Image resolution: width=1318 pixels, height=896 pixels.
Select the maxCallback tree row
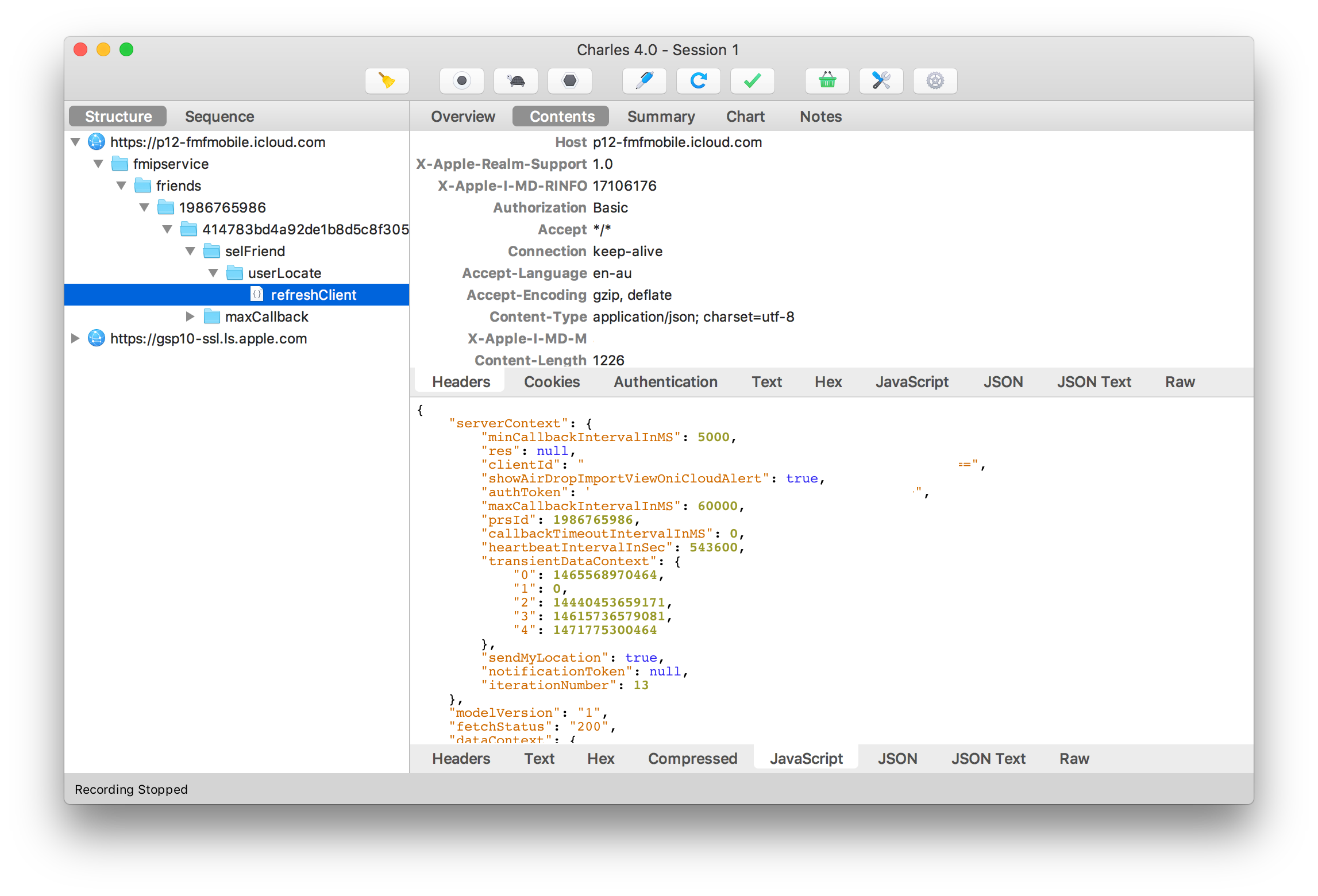pos(237,316)
